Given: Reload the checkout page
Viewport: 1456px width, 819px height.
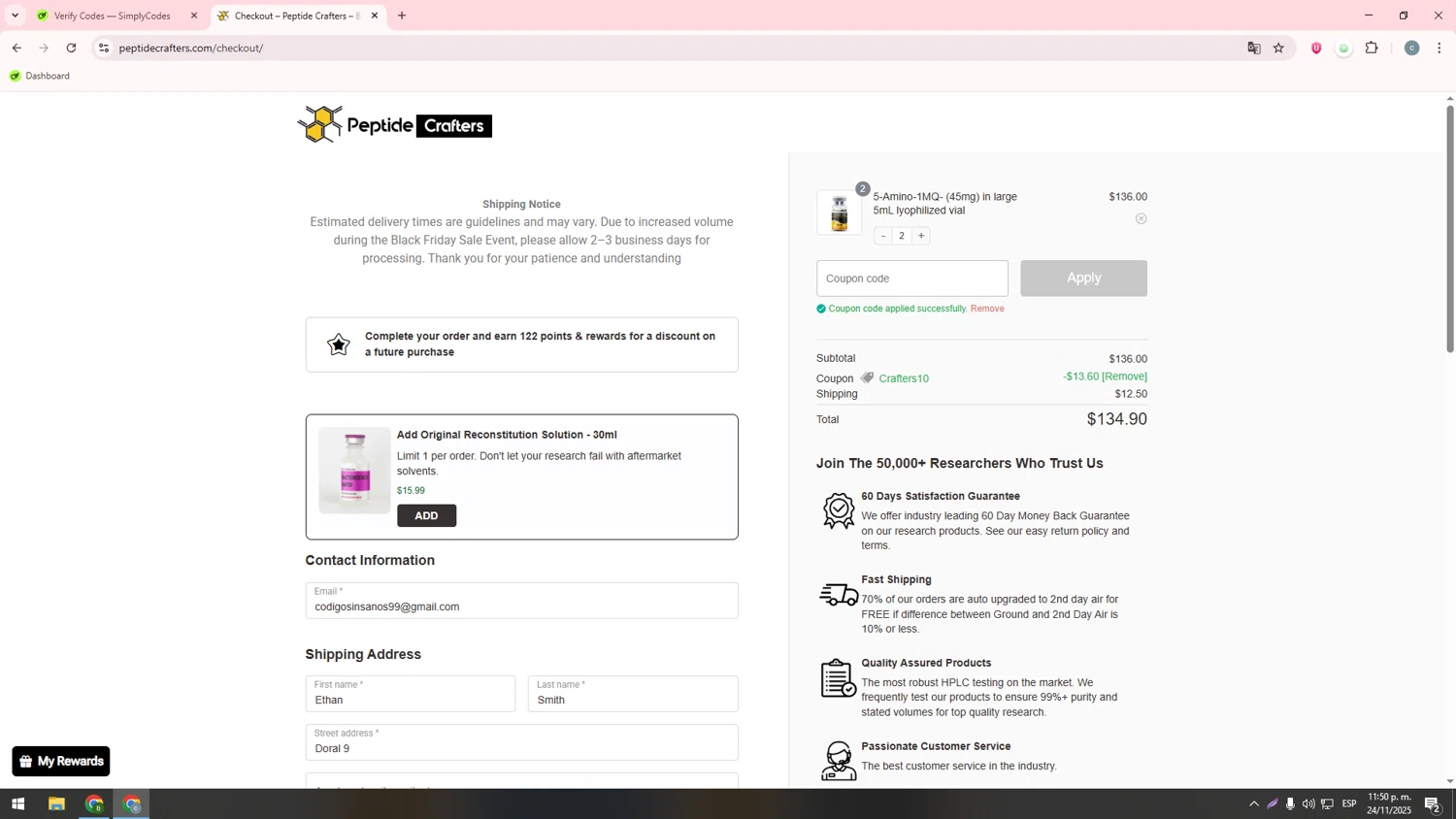Looking at the screenshot, I should click(x=71, y=48).
